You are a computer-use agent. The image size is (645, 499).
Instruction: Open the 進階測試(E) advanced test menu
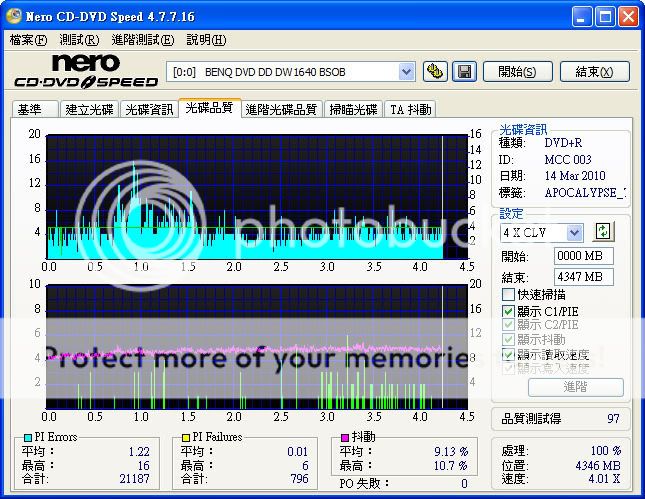click(143, 40)
